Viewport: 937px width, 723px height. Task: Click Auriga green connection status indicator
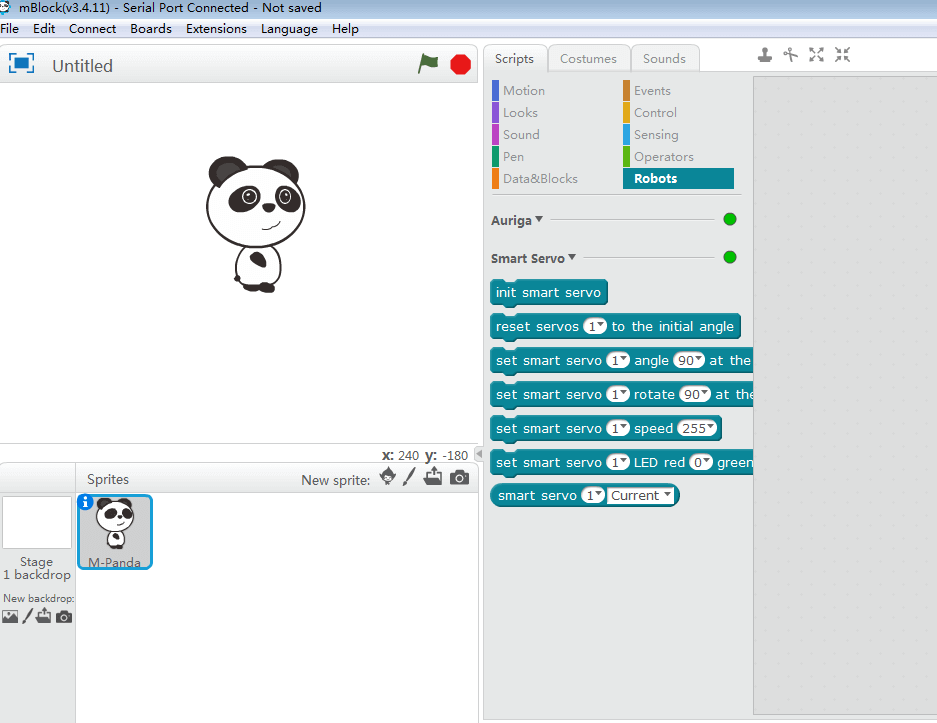[730, 219]
